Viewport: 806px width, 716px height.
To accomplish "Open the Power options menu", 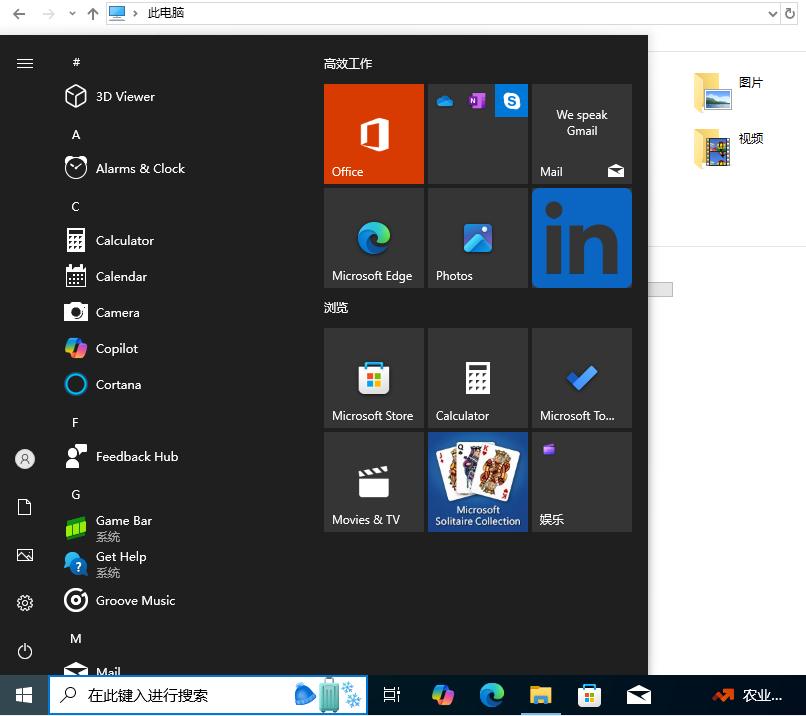I will tap(25, 651).
